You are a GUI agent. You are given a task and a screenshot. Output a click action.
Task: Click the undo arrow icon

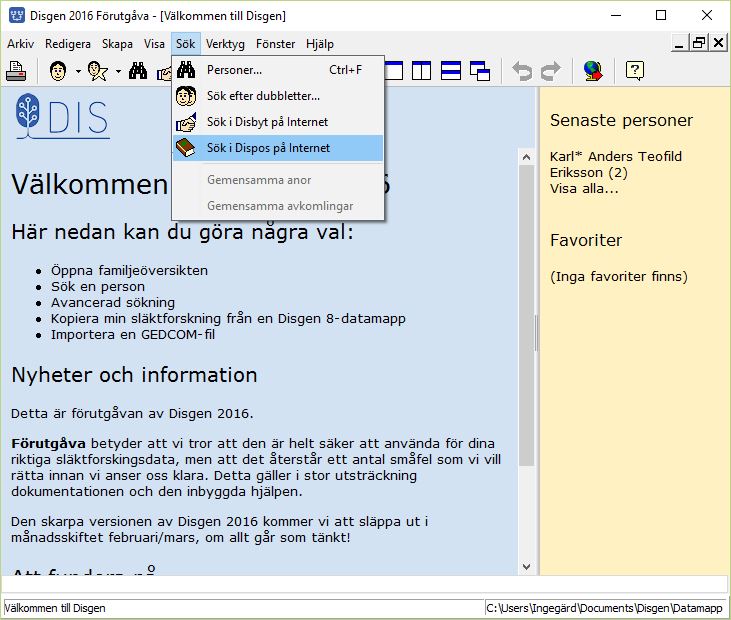[522, 71]
